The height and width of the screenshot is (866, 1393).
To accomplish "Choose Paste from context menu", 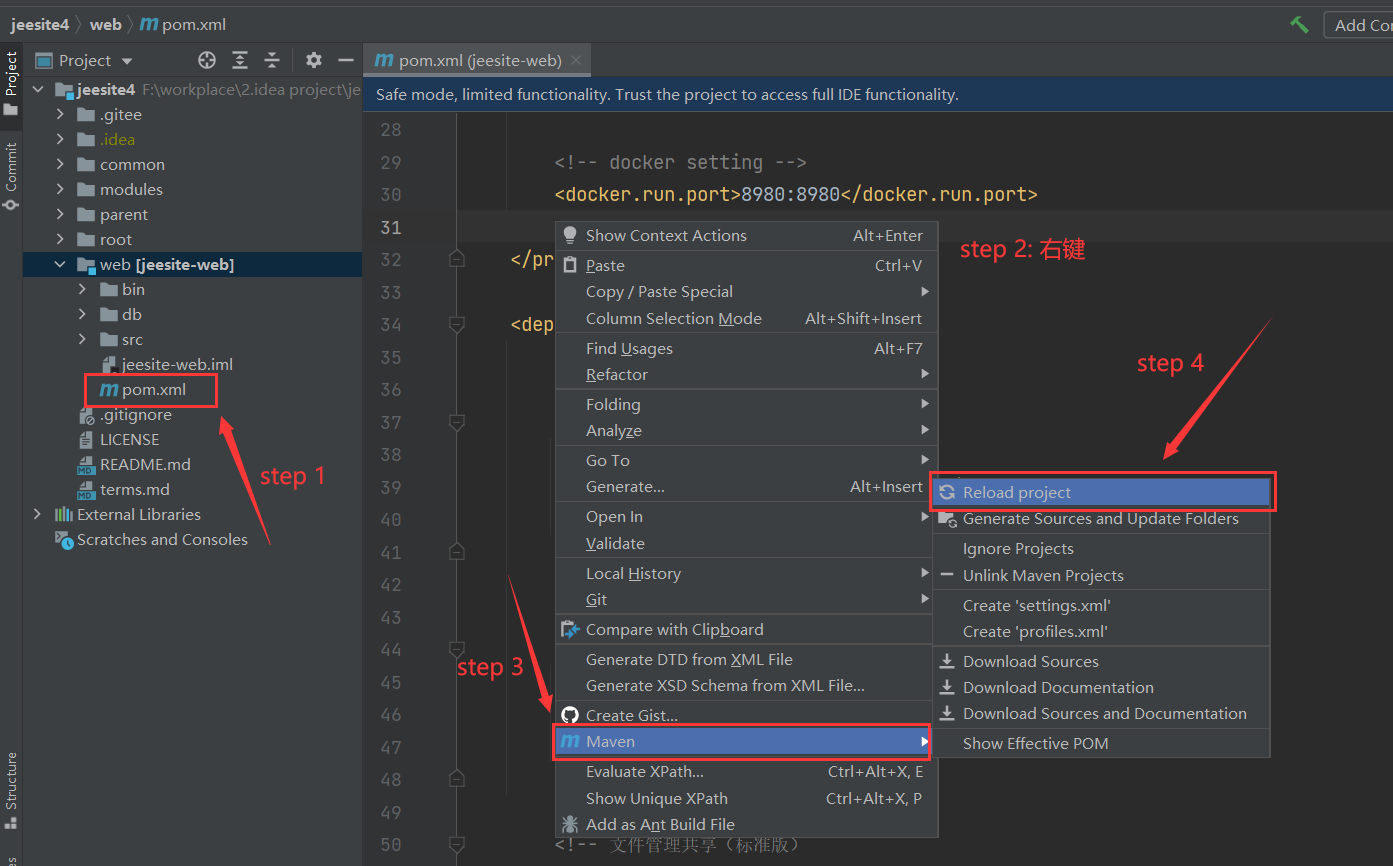I will pyautogui.click(x=746, y=265).
